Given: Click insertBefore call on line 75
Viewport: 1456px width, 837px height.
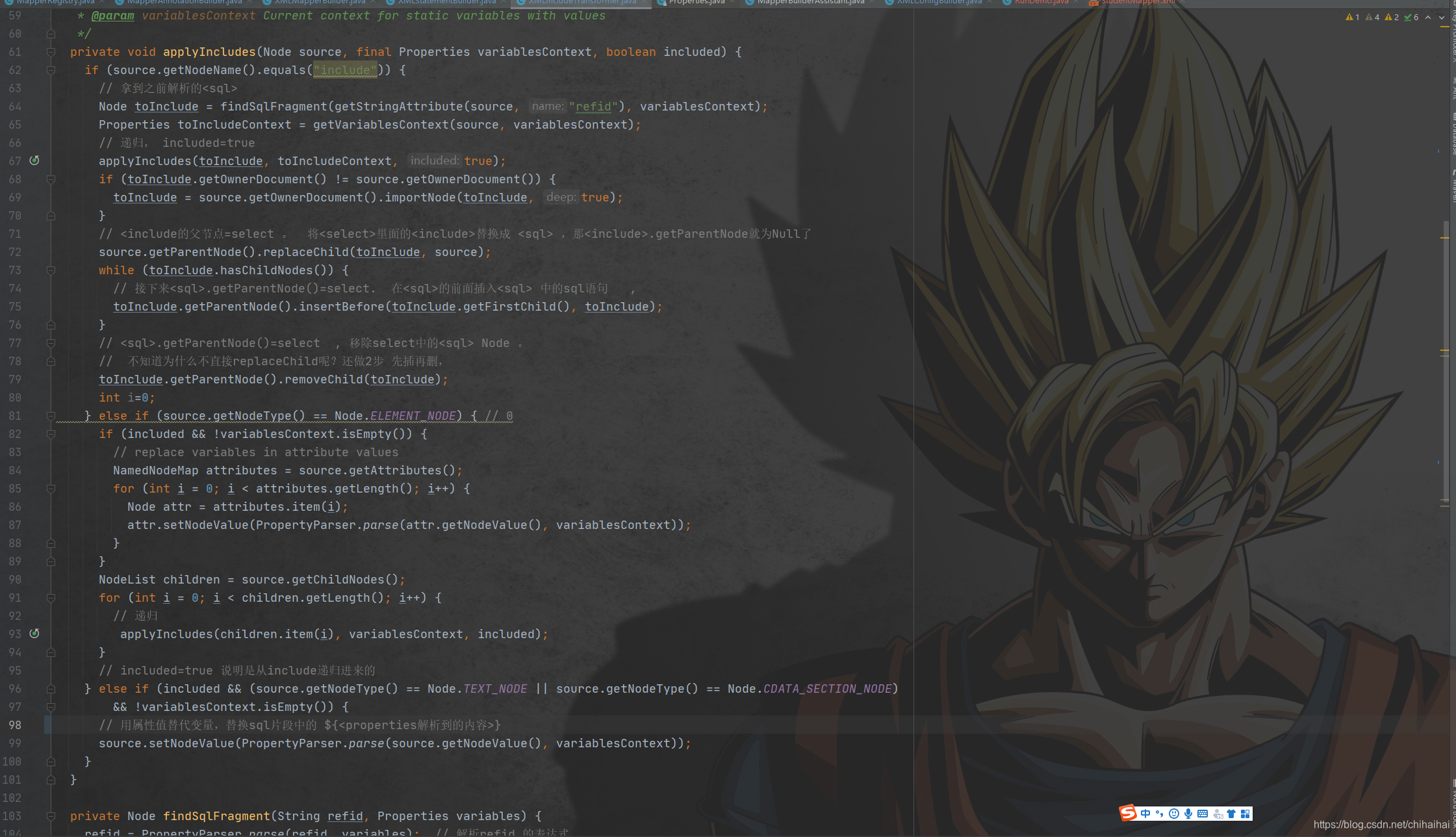Looking at the screenshot, I should pos(342,307).
